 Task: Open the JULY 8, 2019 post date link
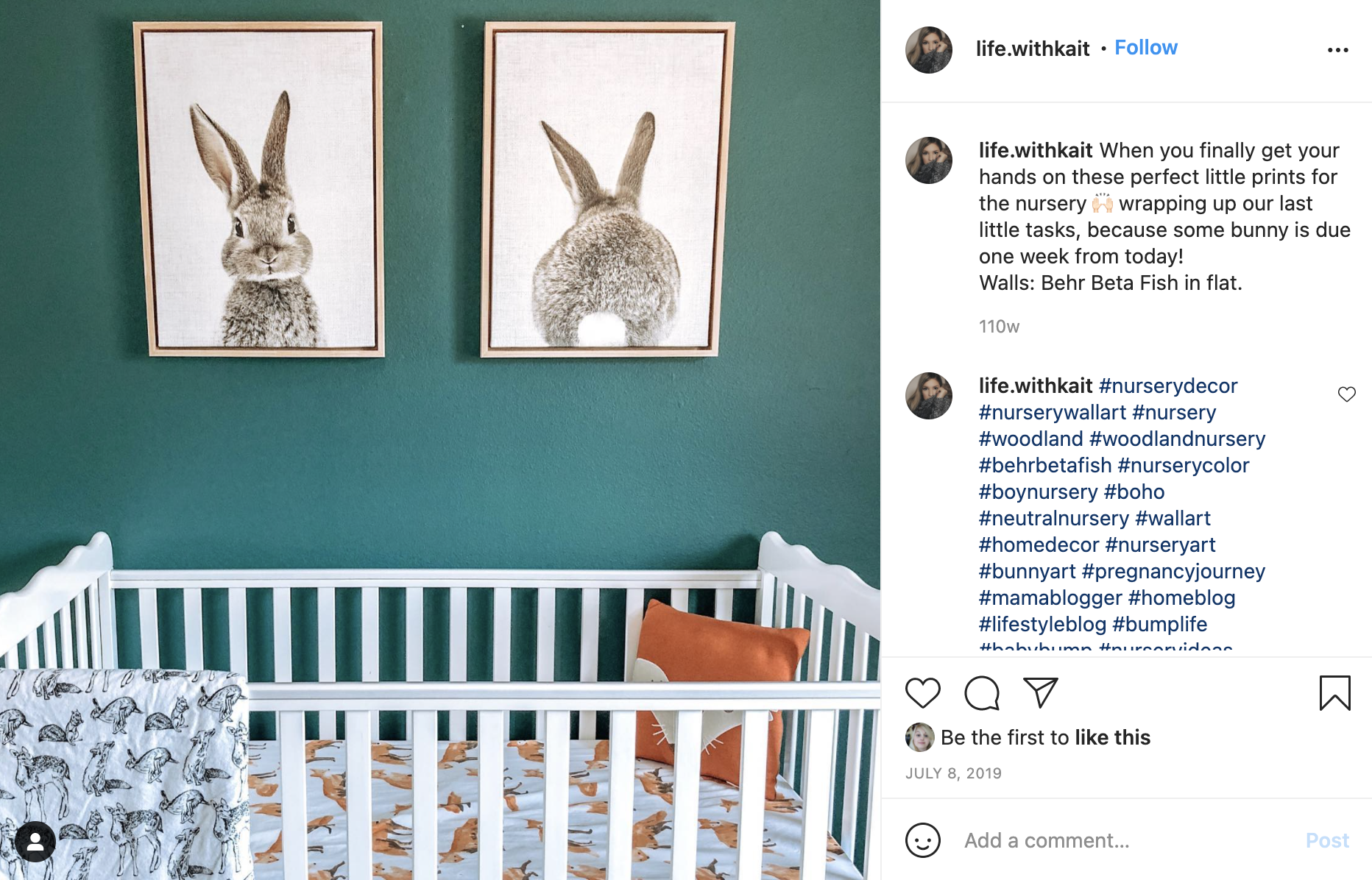coord(953,773)
